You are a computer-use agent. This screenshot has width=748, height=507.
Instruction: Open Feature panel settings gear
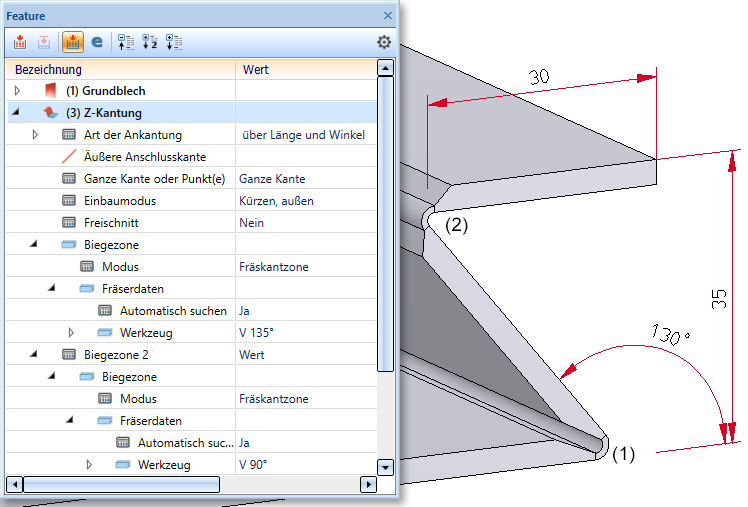coord(384,42)
